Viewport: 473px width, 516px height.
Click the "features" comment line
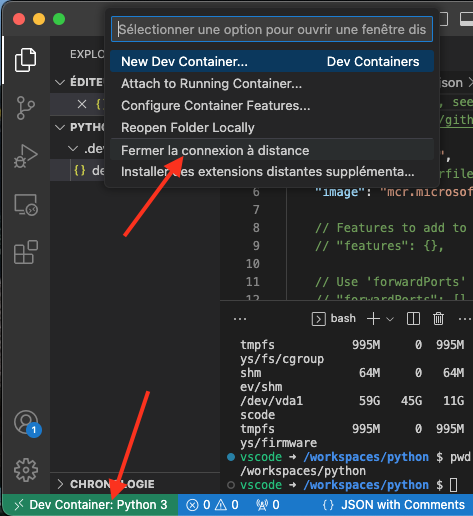pos(380,246)
